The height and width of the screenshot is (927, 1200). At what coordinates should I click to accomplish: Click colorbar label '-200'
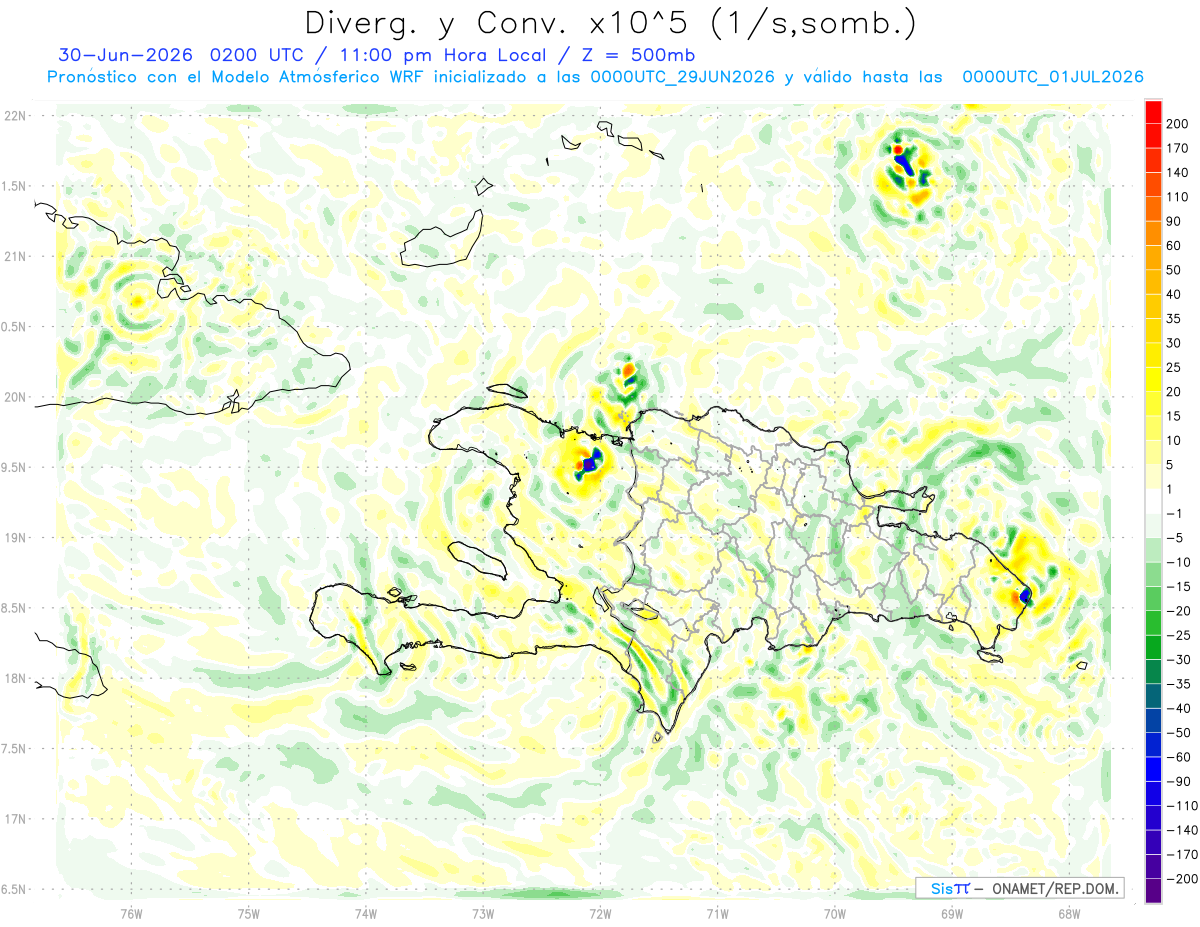[x=1181, y=879]
